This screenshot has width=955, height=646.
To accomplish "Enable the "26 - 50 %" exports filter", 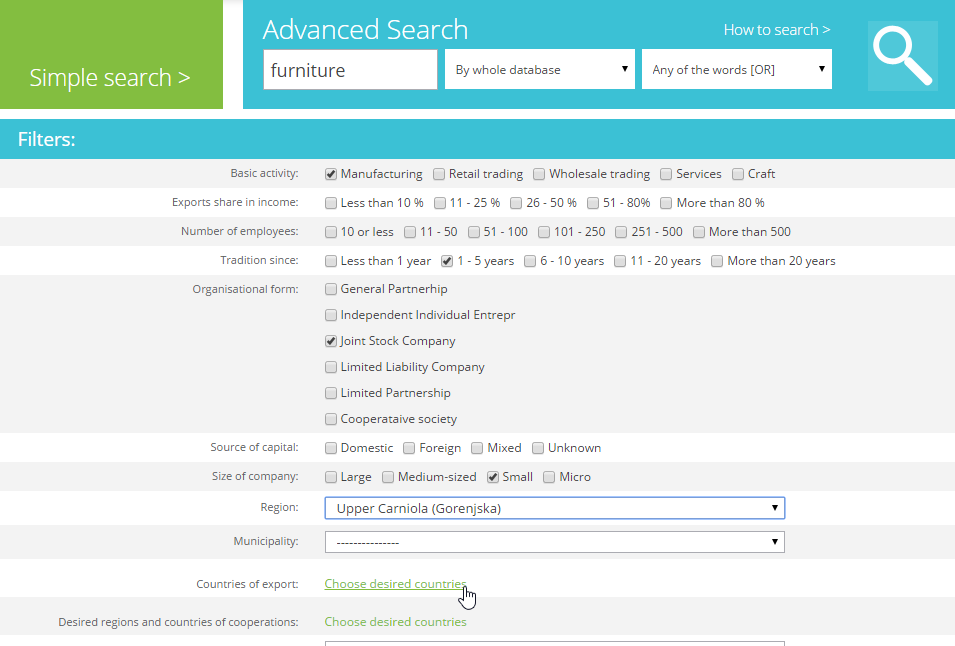I will click(515, 202).
